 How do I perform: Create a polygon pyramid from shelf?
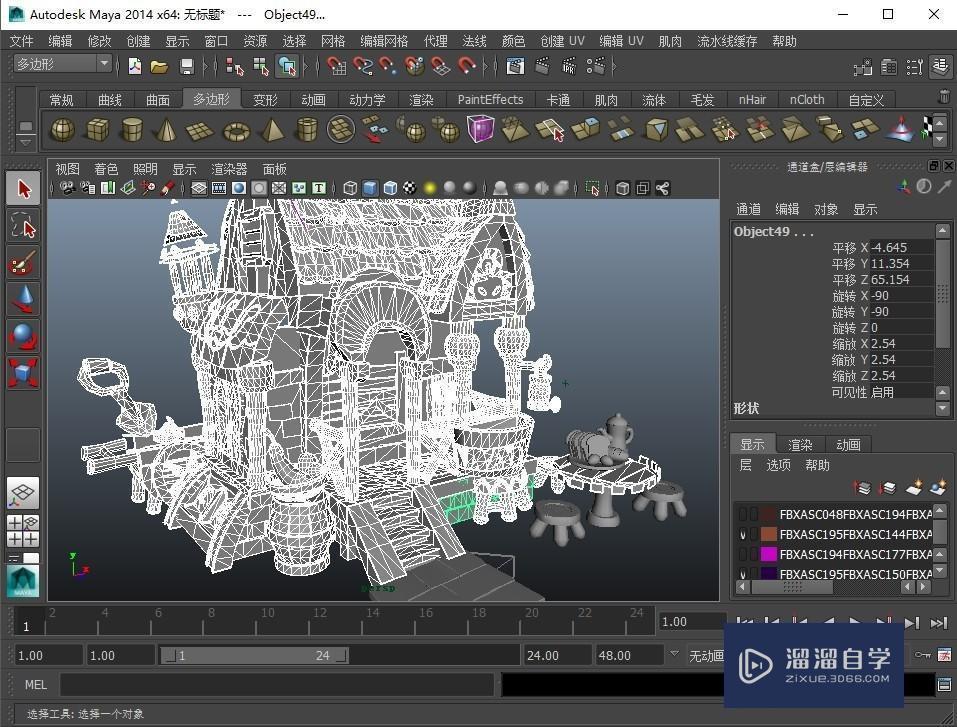tap(272, 129)
